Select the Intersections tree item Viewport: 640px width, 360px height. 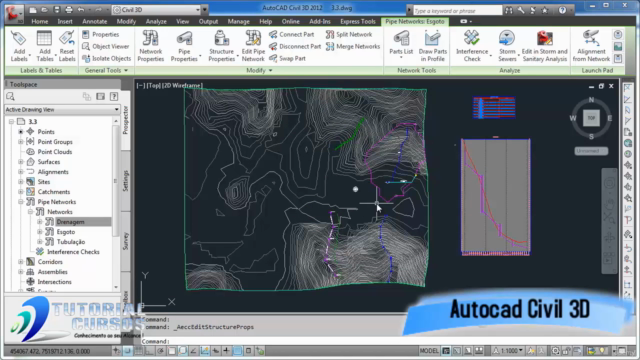click(54, 282)
